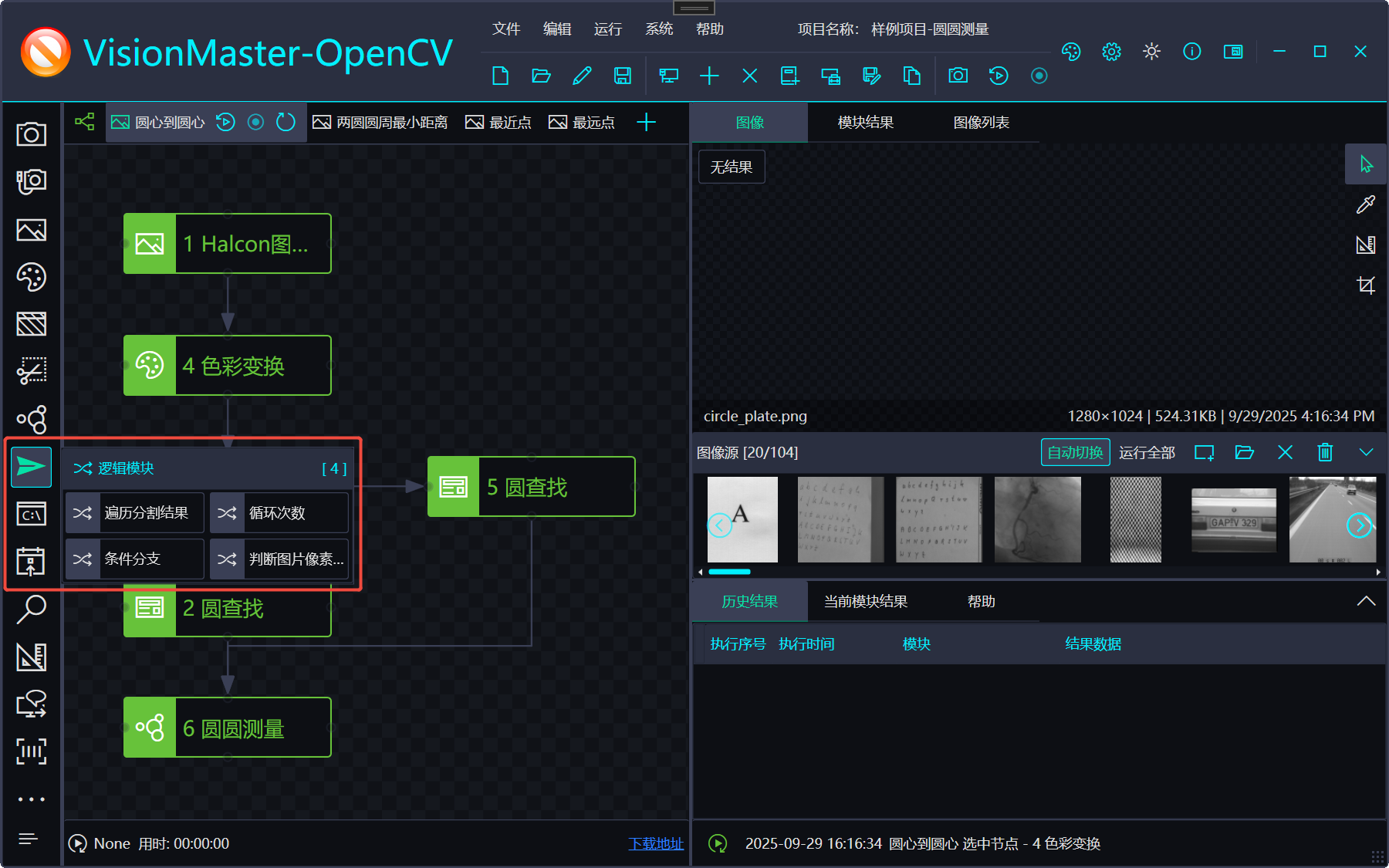Select the arrow pointer tool in image panel
The image size is (1389, 868).
click(x=1366, y=164)
